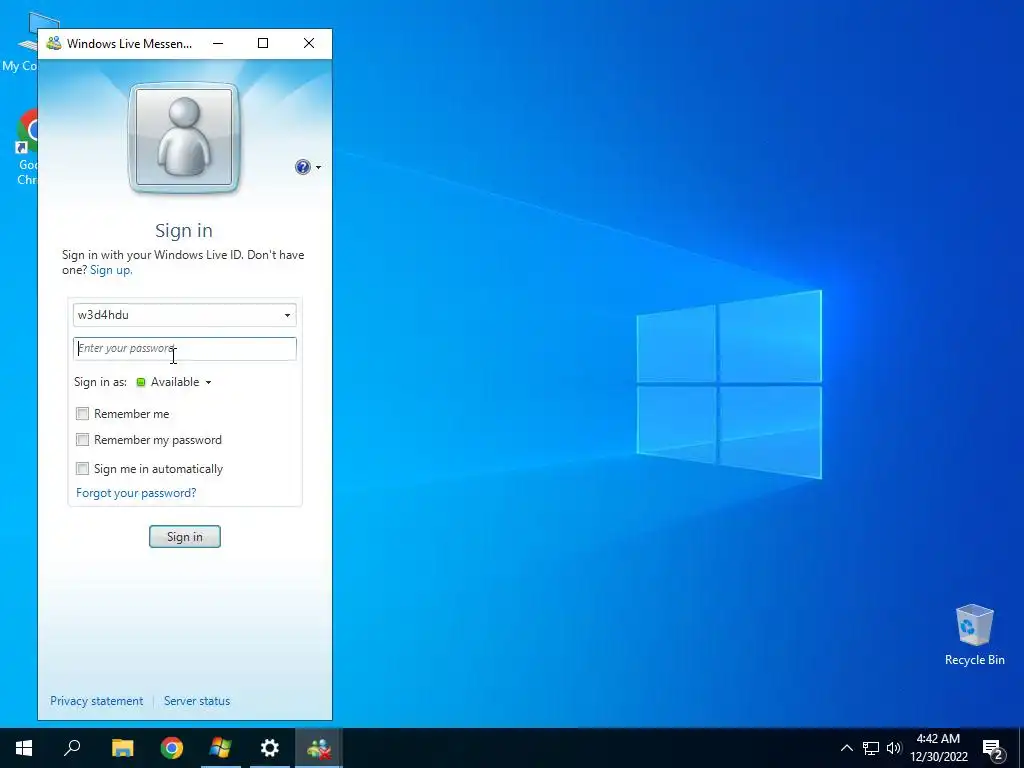Maximize the Windows Live Messenger window

pos(263,43)
